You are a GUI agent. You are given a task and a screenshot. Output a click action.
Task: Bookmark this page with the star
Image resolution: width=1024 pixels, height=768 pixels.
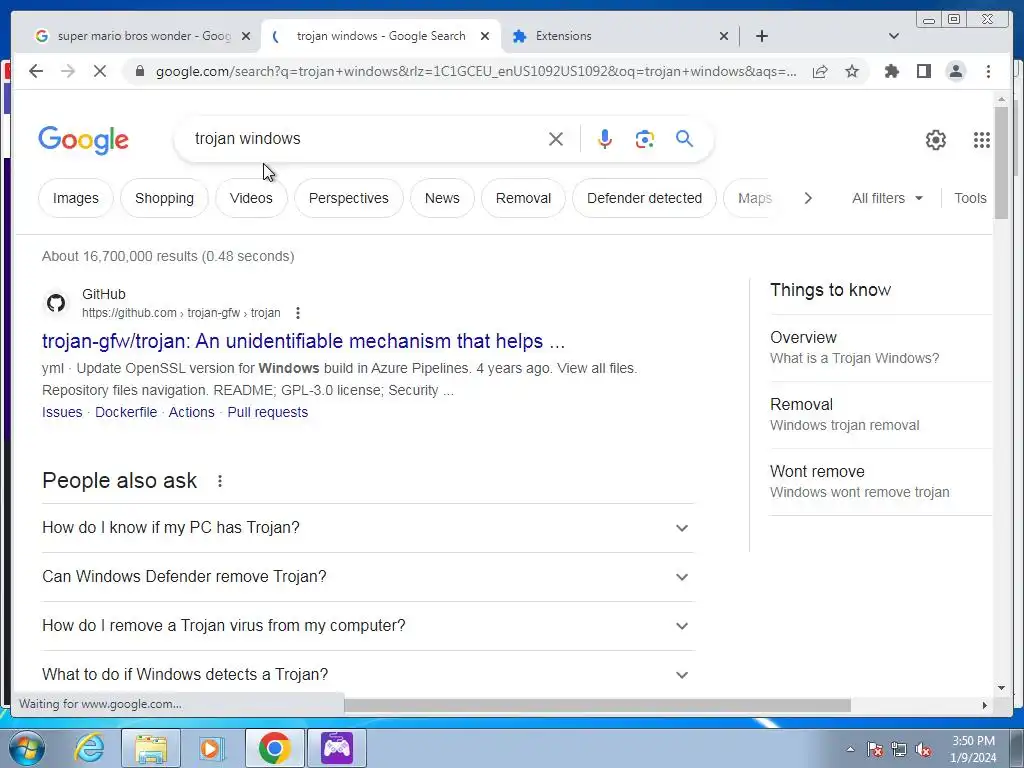pyautogui.click(x=852, y=71)
